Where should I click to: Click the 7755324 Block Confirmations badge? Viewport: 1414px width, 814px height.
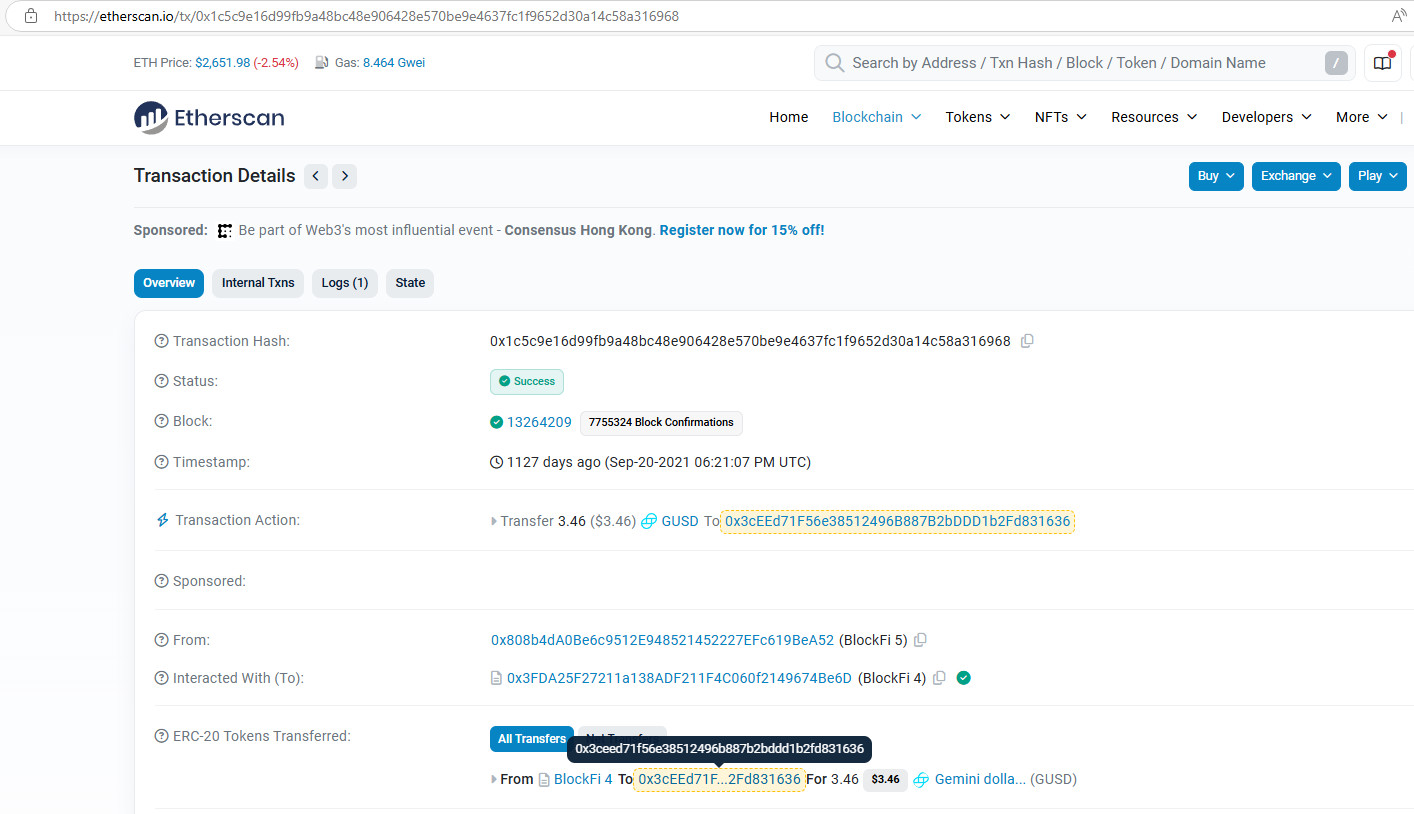[x=661, y=422]
